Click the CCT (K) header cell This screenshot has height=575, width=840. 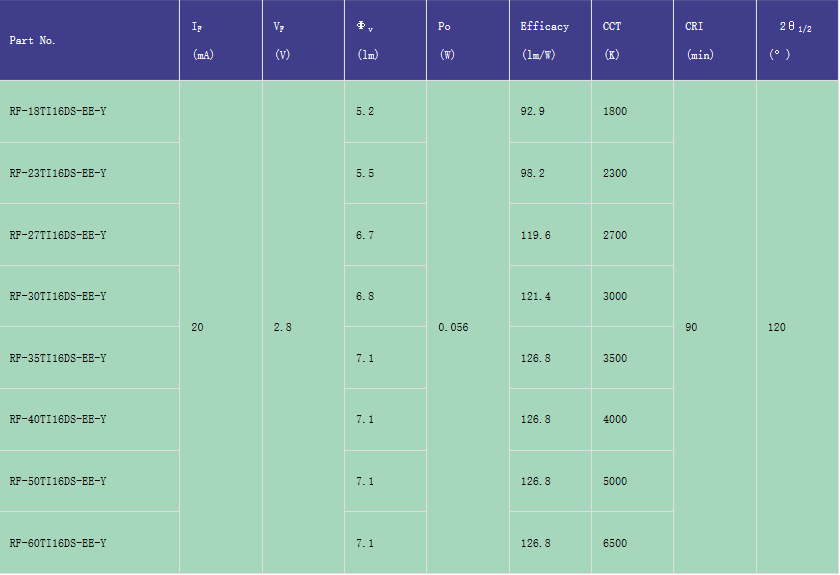pyautogui.click(x=633, y=40)
